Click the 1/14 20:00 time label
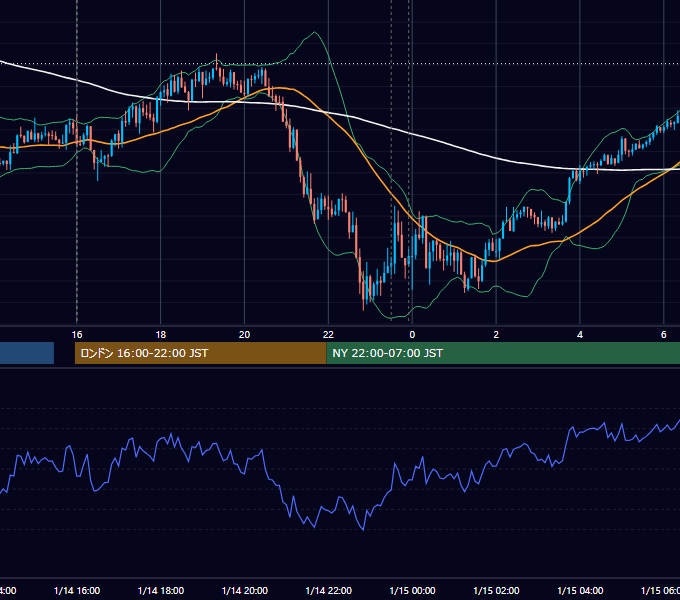The width and height of the screenshot is (680, 600). [x=245, y=591]
